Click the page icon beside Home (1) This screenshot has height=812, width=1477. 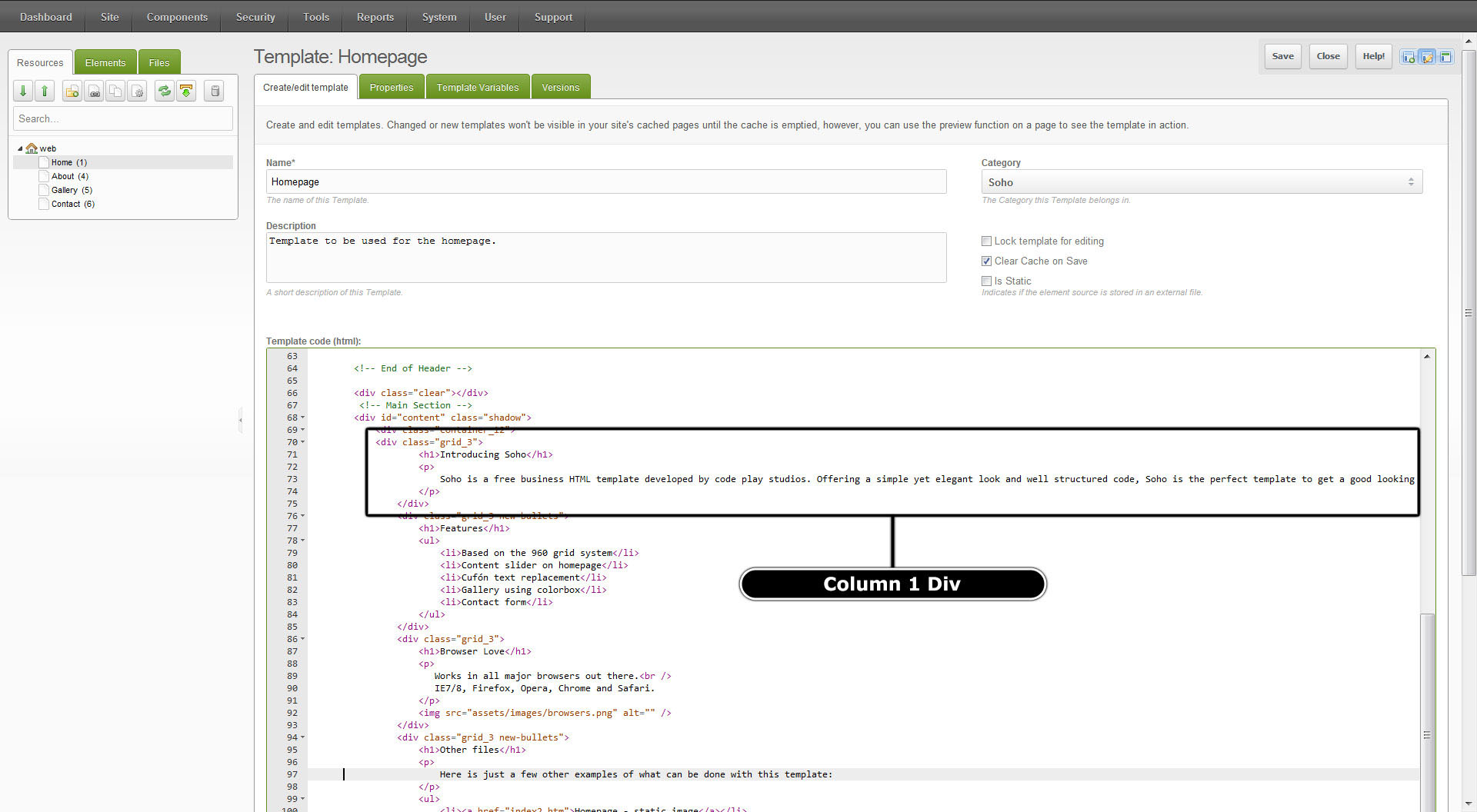44,162
